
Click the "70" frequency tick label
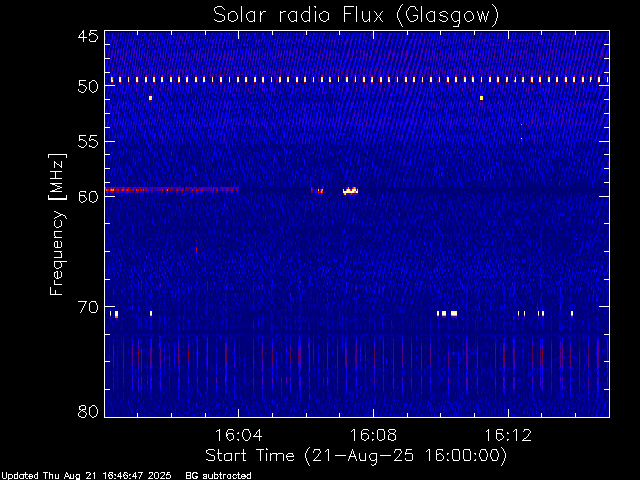[x=88, y=307]
